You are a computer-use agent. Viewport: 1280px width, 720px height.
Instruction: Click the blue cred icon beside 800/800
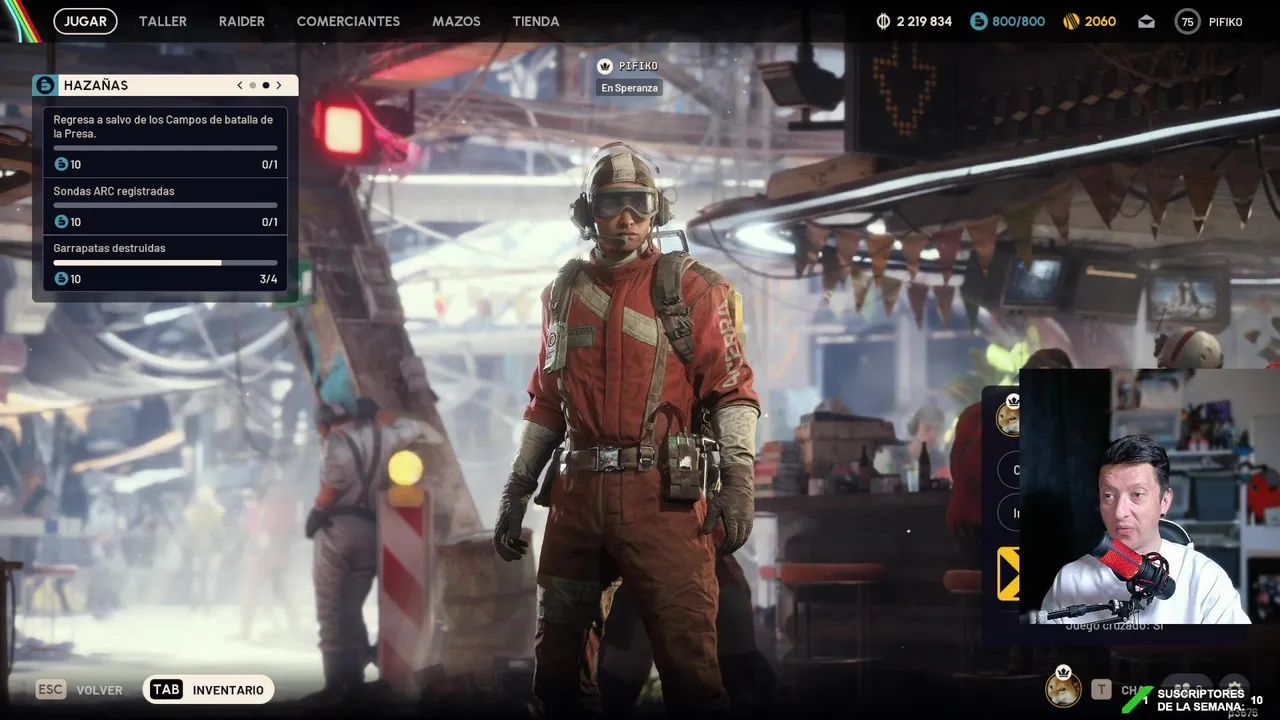coord(979,21)
